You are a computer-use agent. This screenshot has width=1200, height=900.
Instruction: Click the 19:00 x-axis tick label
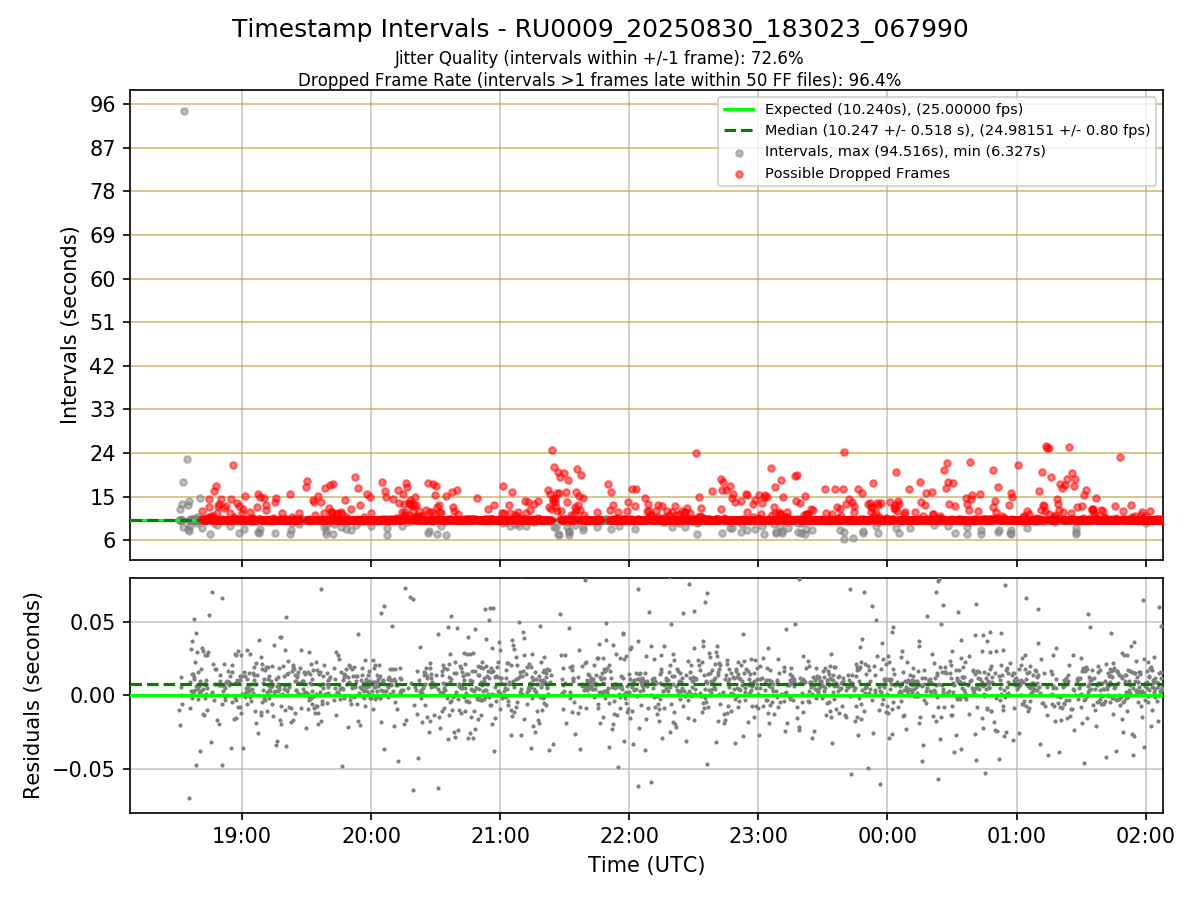241,835
